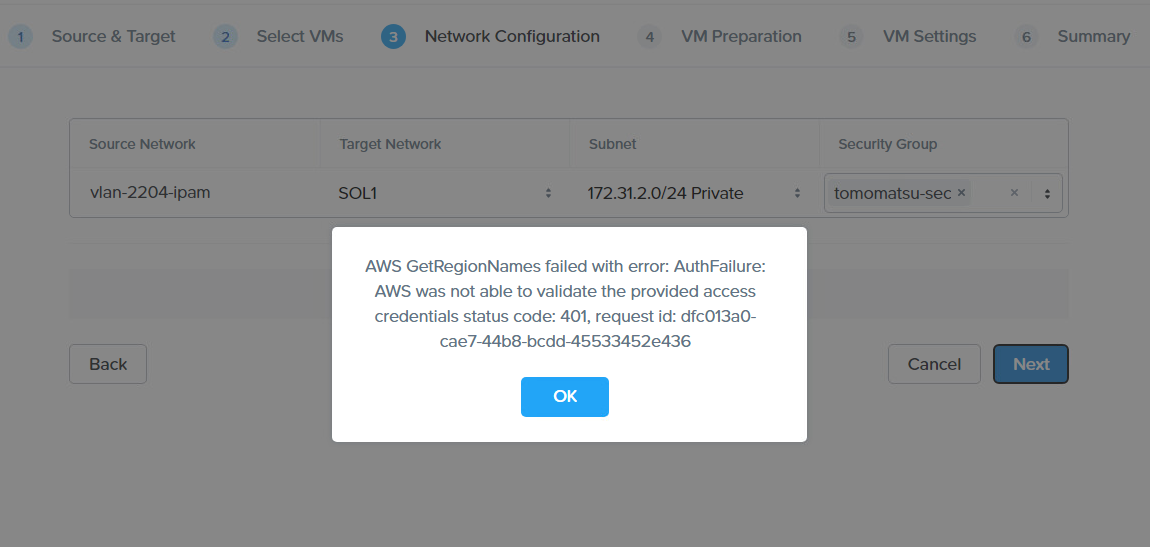Click step 3 circle icon
Viewport: 1150px width, 547px height.
[394, 37]
